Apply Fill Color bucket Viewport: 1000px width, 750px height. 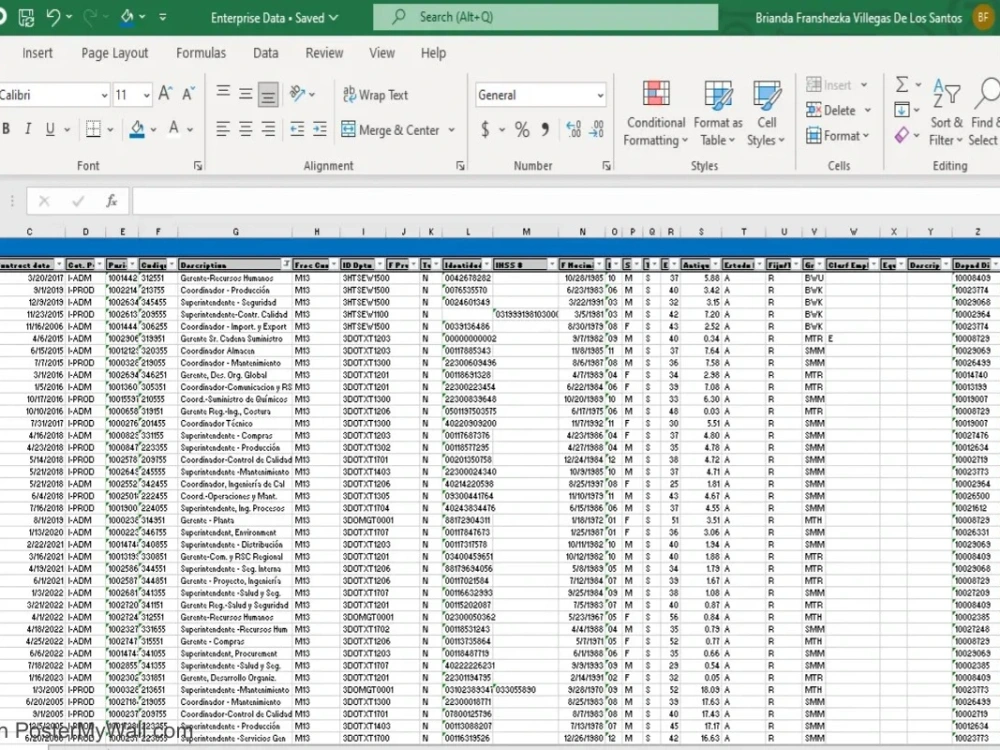(x=136, y=129)
